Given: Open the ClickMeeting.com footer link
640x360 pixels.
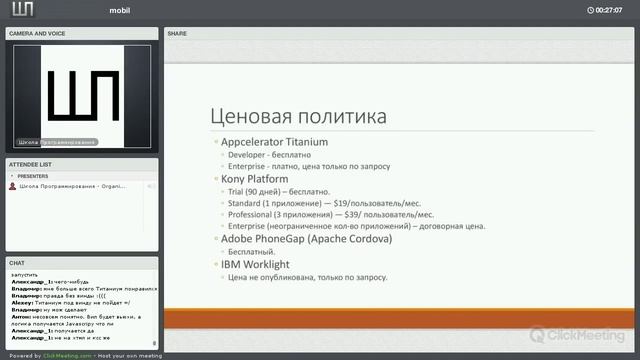Looking at the screenshot, I should pyautogui.click(x=67, y=356).
